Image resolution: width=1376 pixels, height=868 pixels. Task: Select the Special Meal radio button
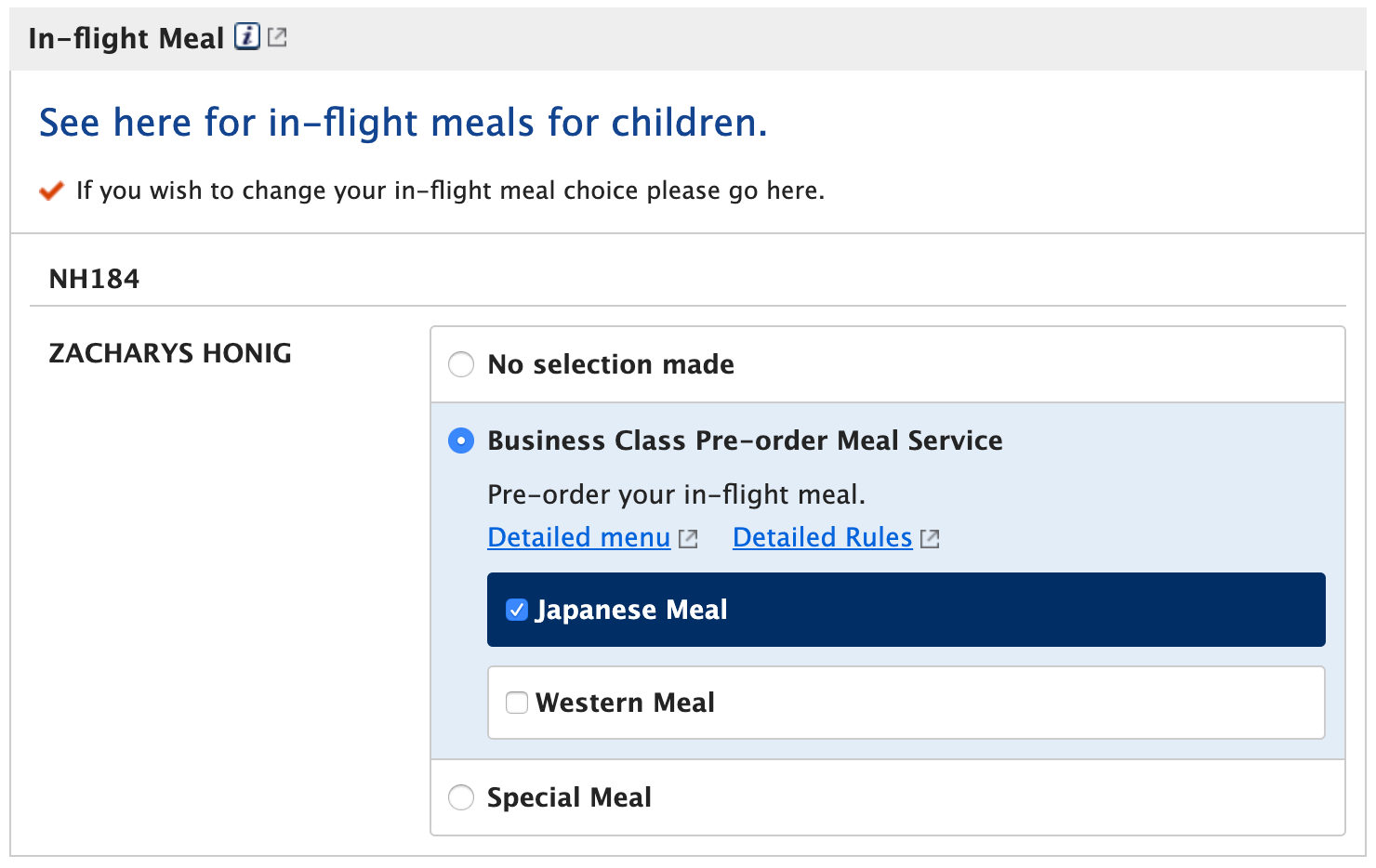pyautogui.click(x=461, y=797)
